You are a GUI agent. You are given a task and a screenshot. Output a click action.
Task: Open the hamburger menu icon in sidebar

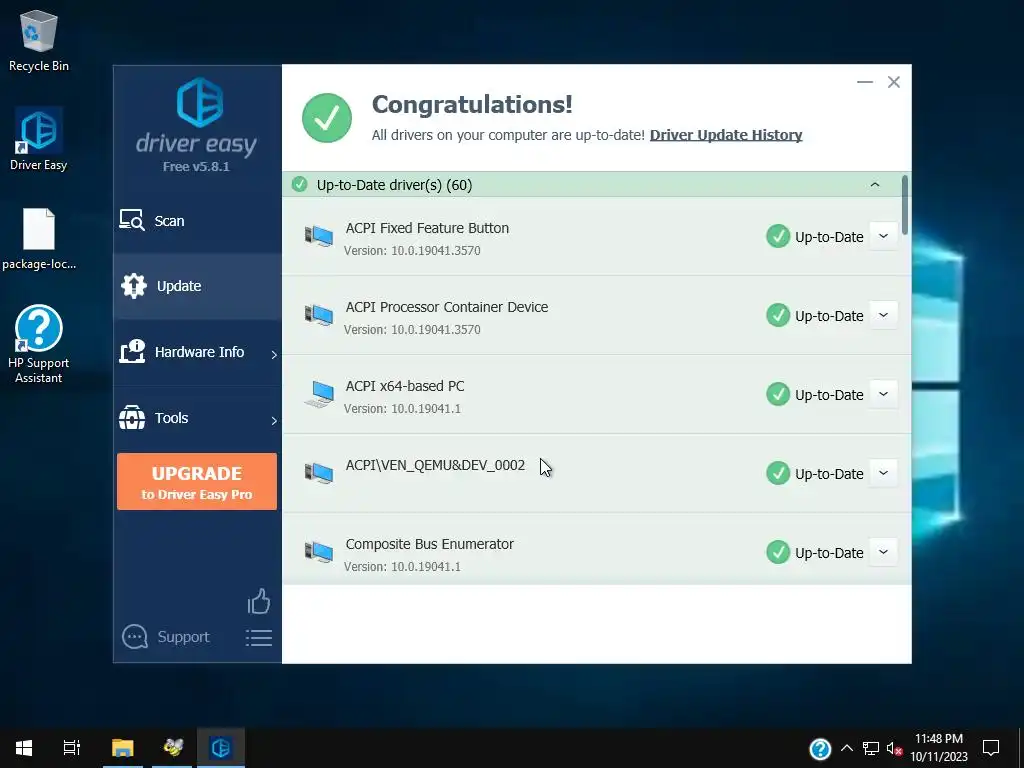(259, 637)
